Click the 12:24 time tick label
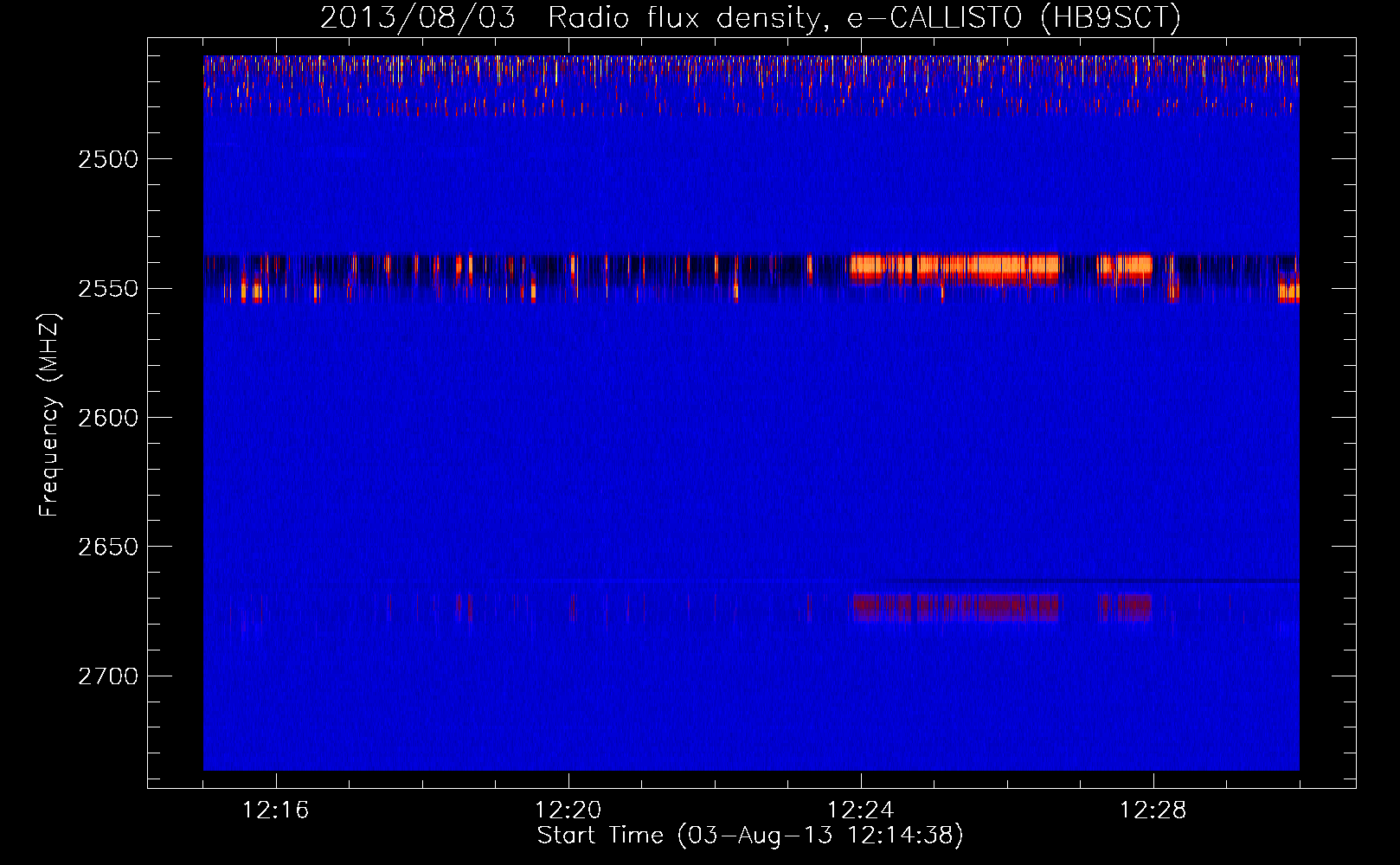 pyautogui.click(x=861, y=811)
